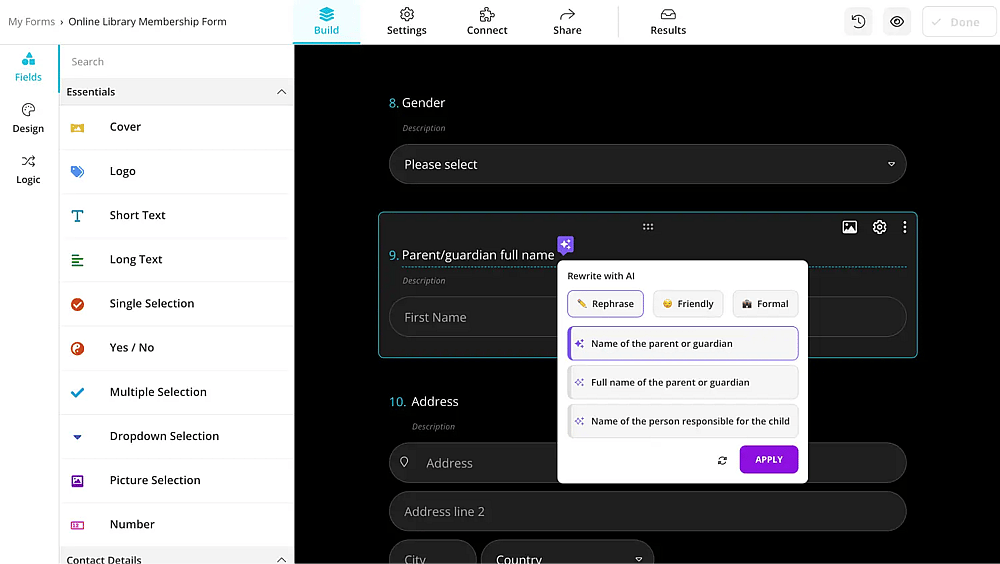Collapse the Essentials section

tap(281, 92)
